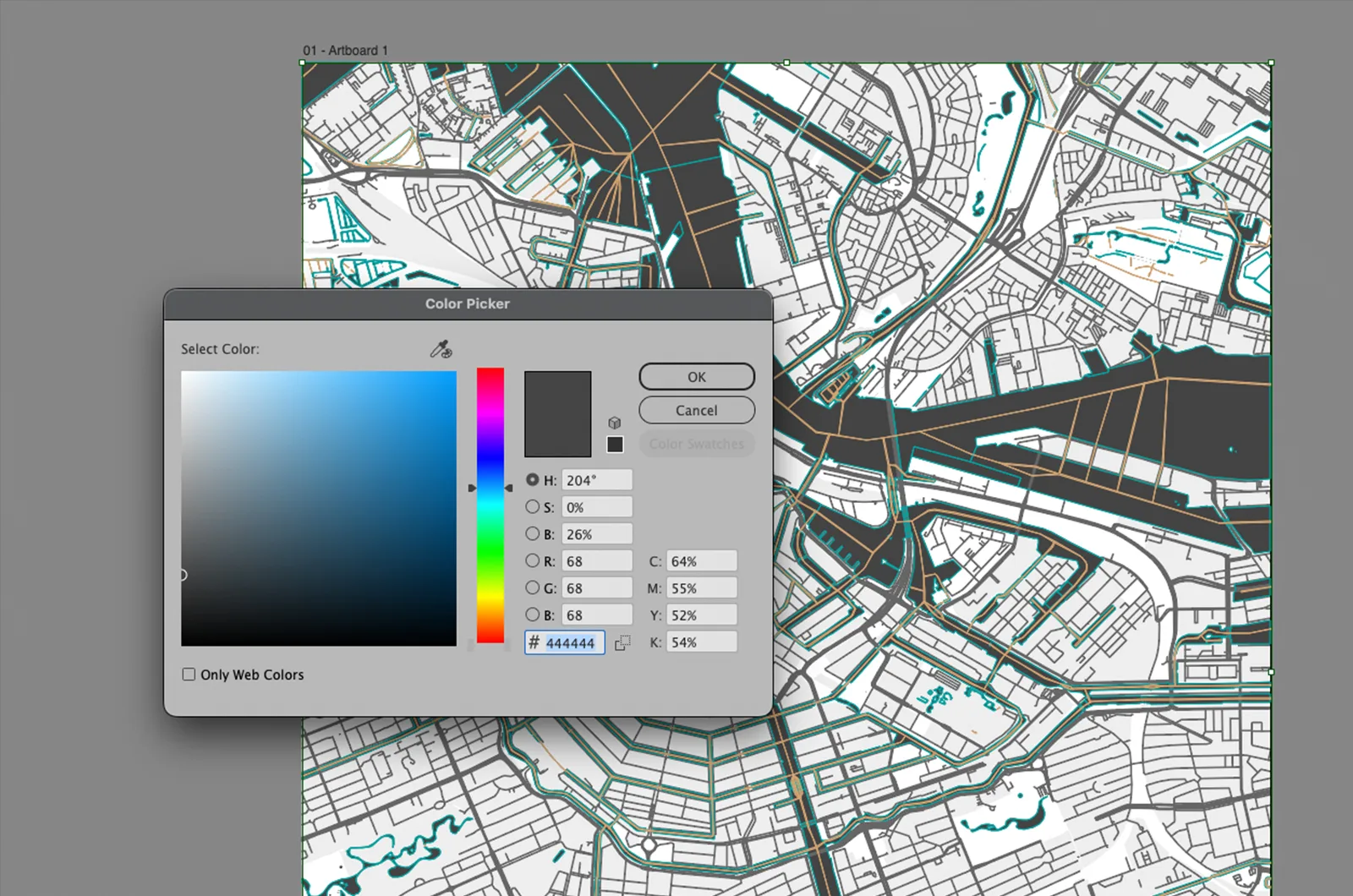This screenshot has width=1353, height=896.
Task: Click the Select Color label
Action: point(220,349)
